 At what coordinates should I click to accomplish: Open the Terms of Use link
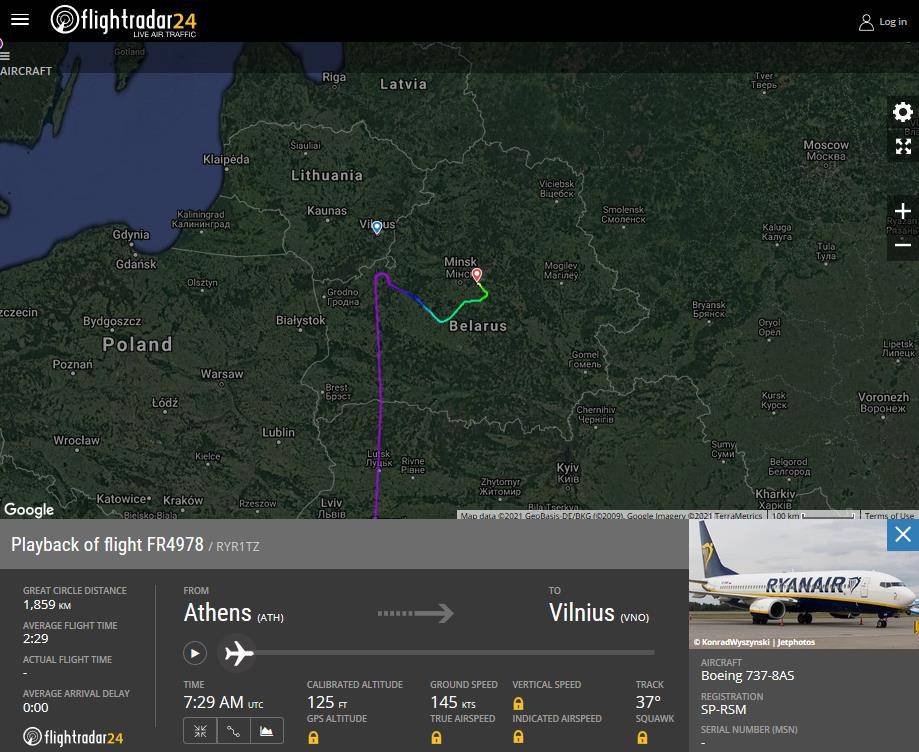point(889,515)
